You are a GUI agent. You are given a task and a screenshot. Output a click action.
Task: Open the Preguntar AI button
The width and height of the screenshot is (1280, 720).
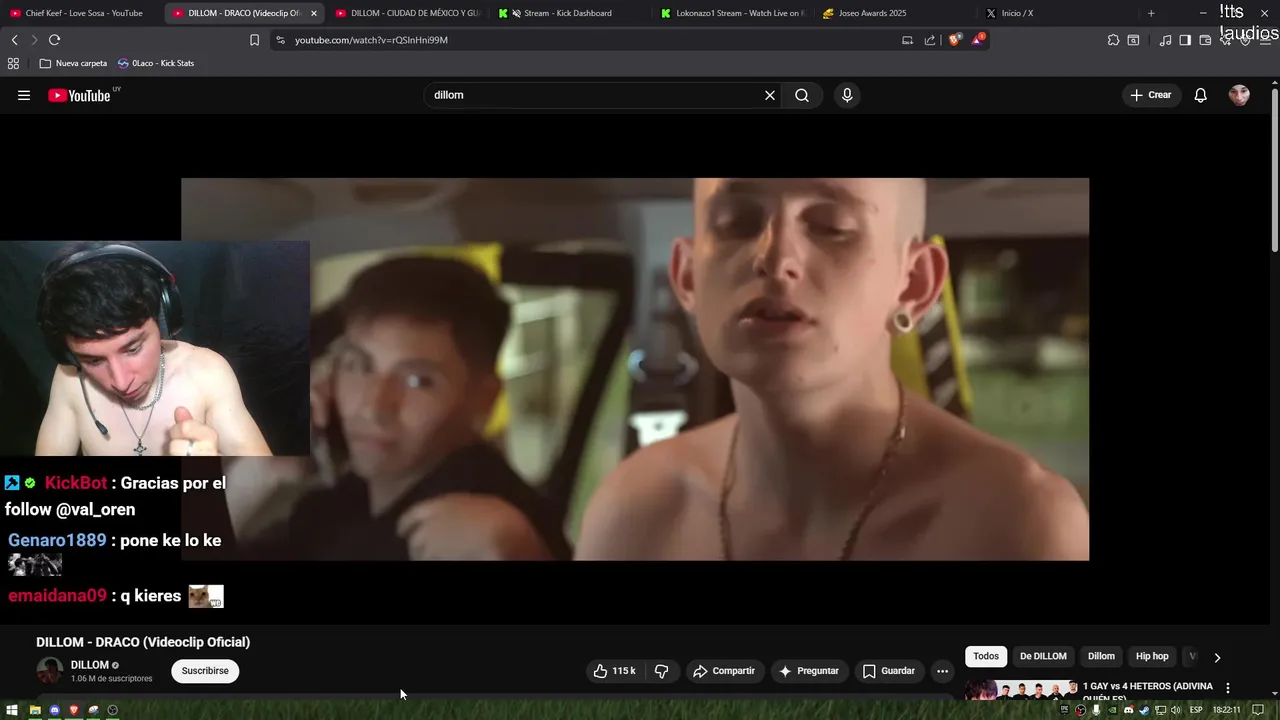point(809,671)
